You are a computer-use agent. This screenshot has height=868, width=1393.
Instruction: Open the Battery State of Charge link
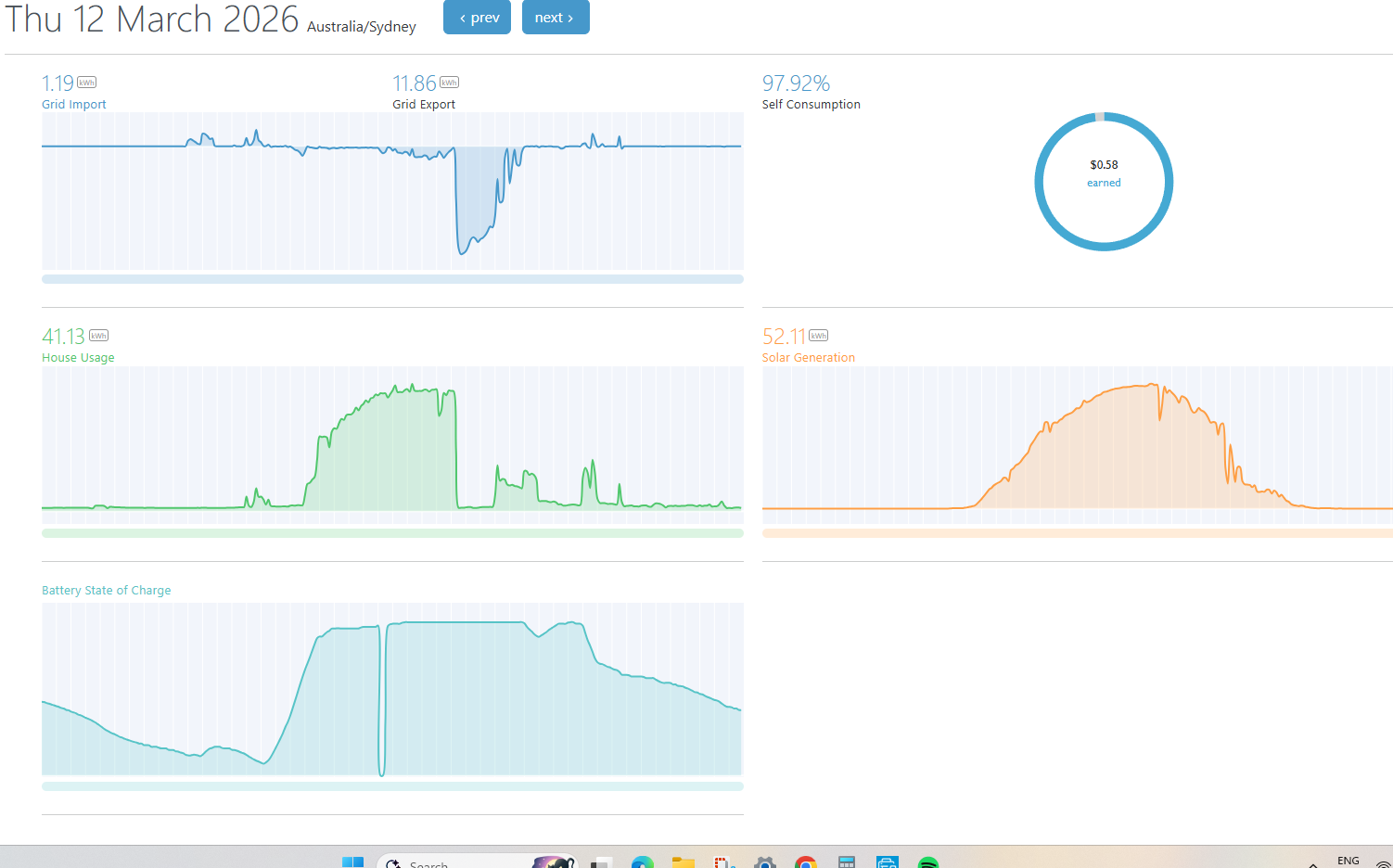(x=106, y=591)
